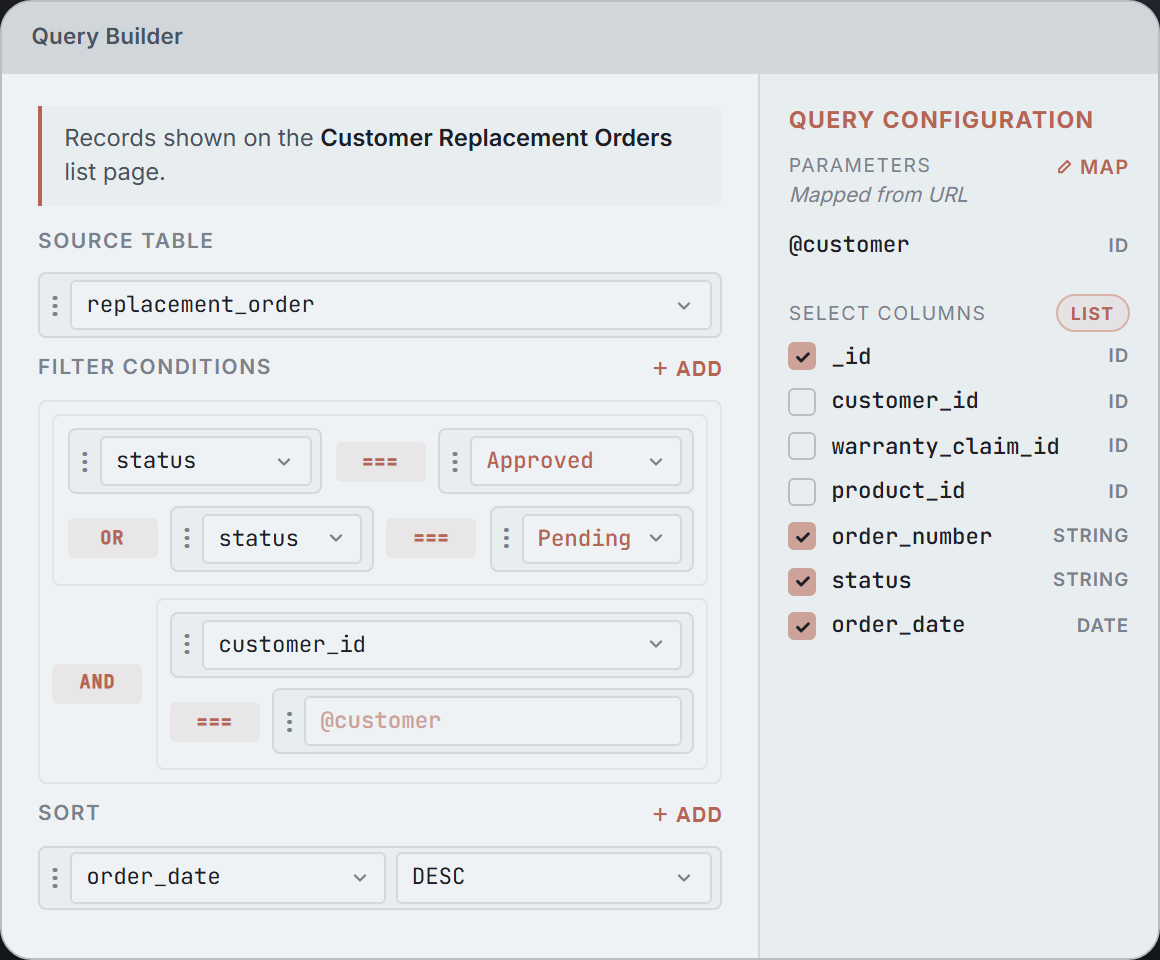
Task: Click drag handle next to first status field
Action: (x=85, y=462)
